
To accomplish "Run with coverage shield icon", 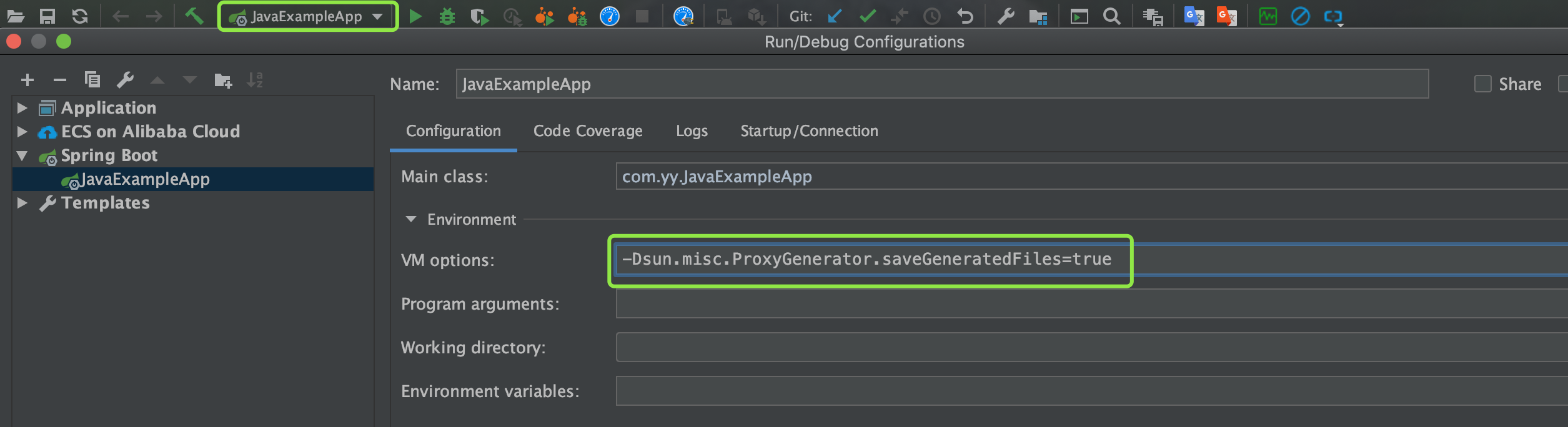I will point(479,16).
